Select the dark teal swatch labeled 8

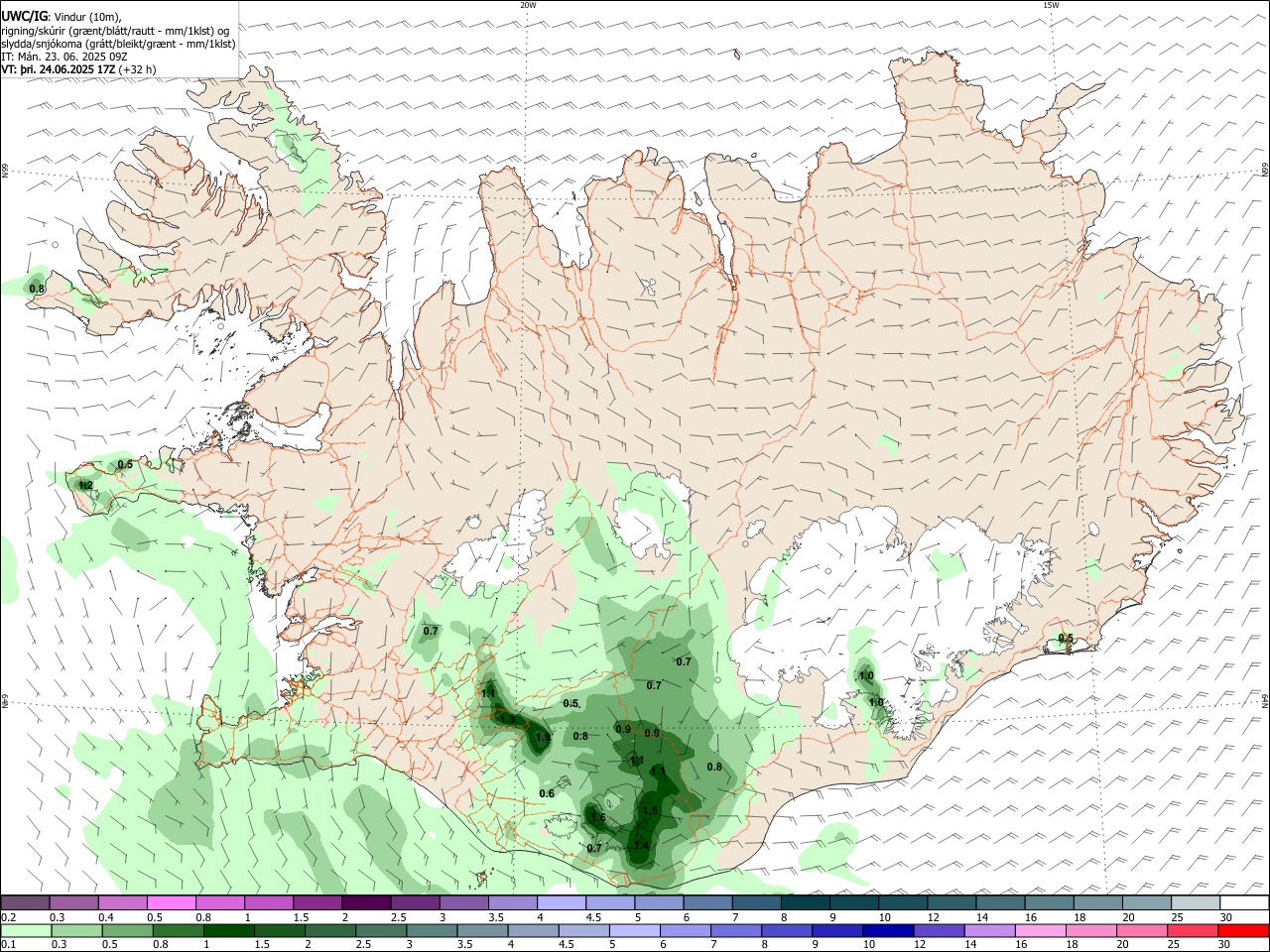coord(806,903)
